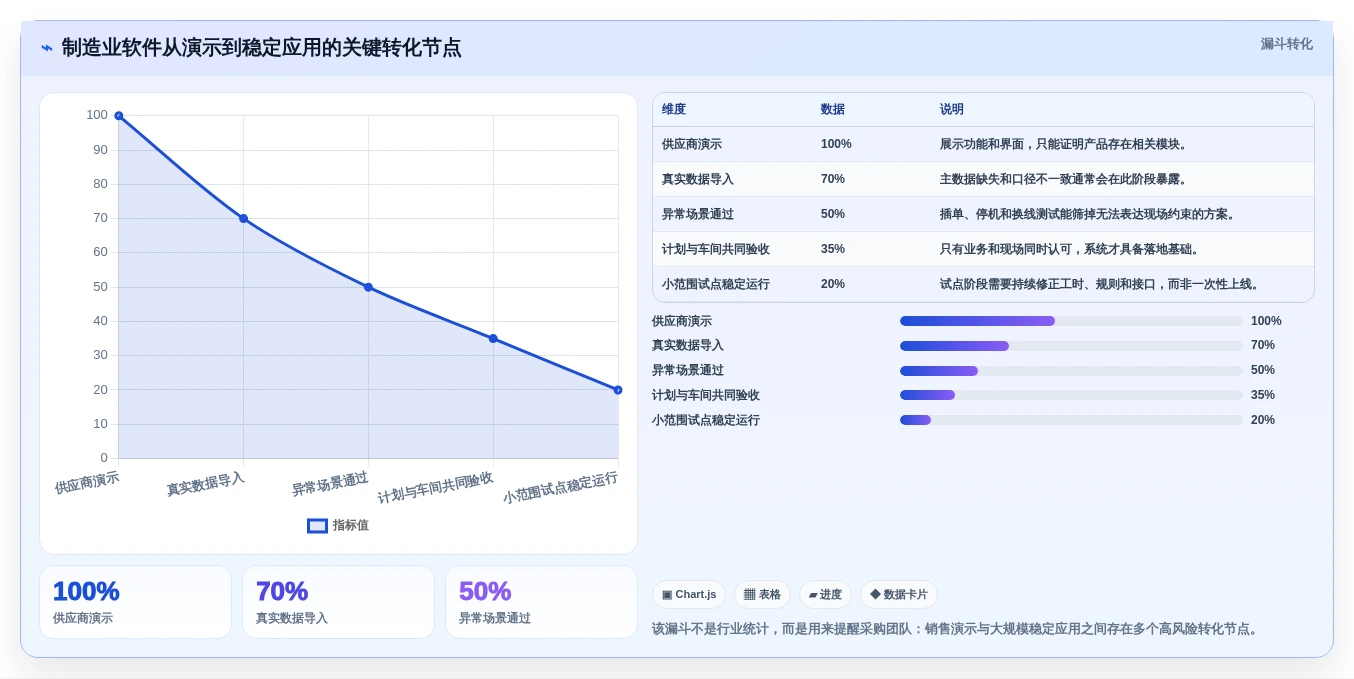Click the 维度 column header

coord(674,110)
